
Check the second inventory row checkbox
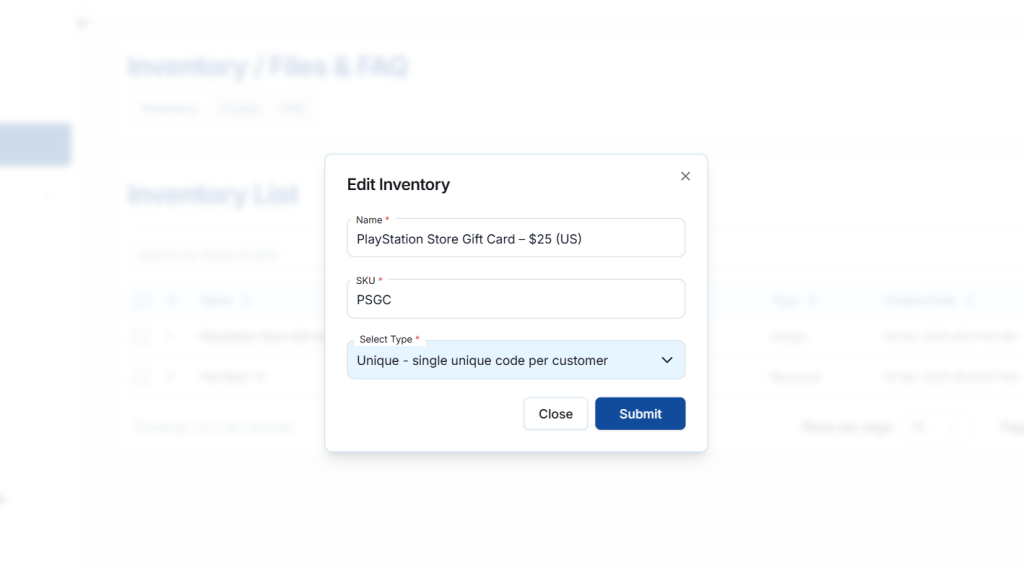141,377
